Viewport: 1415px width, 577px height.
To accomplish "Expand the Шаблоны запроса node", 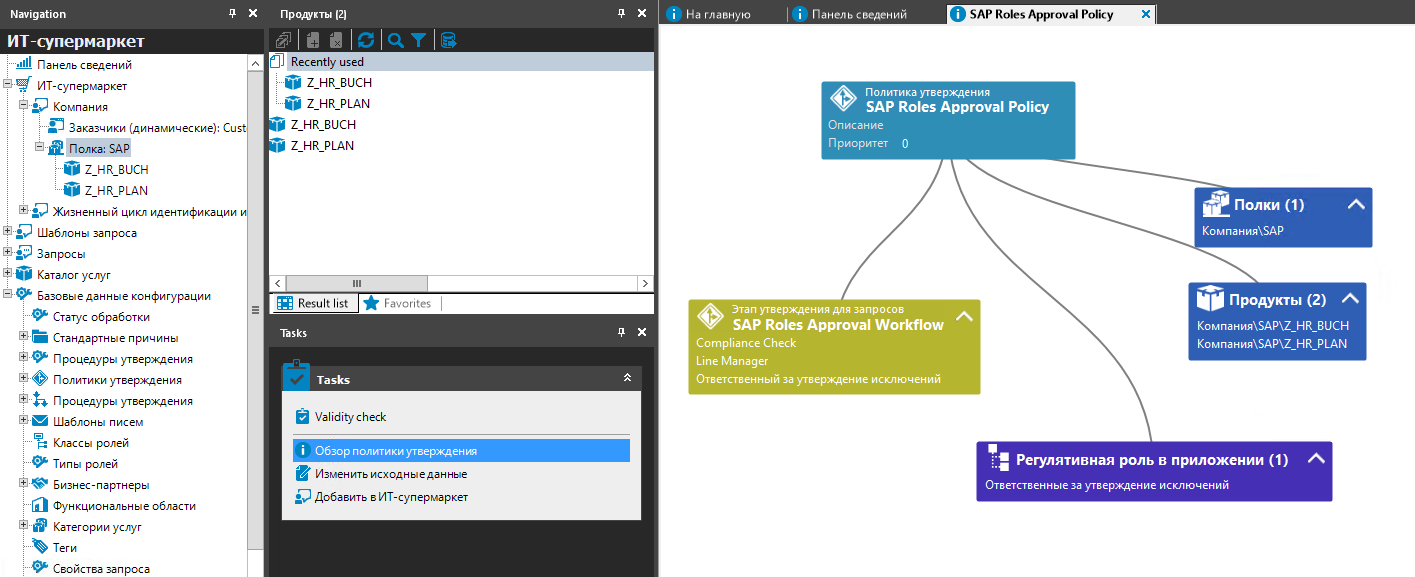I will [8, 232].
